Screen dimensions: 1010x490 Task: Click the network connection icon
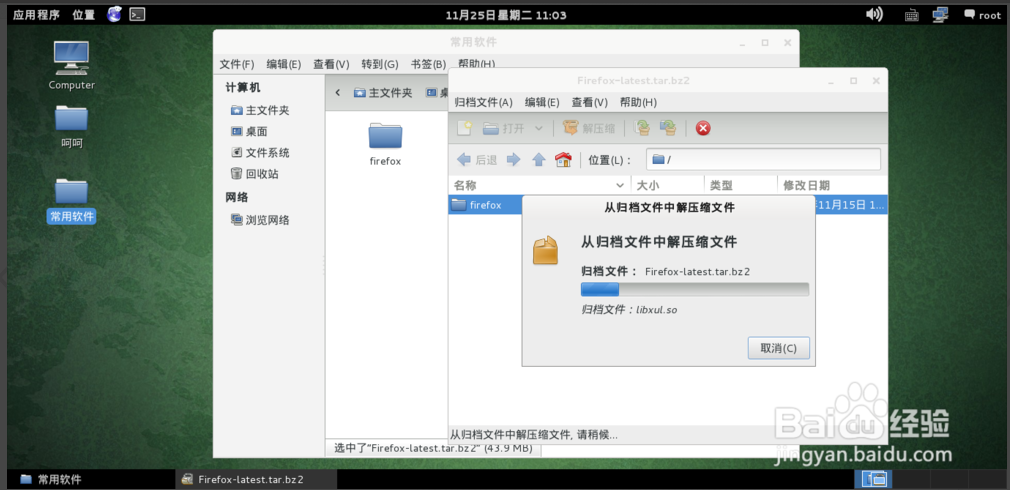point(940,14)
